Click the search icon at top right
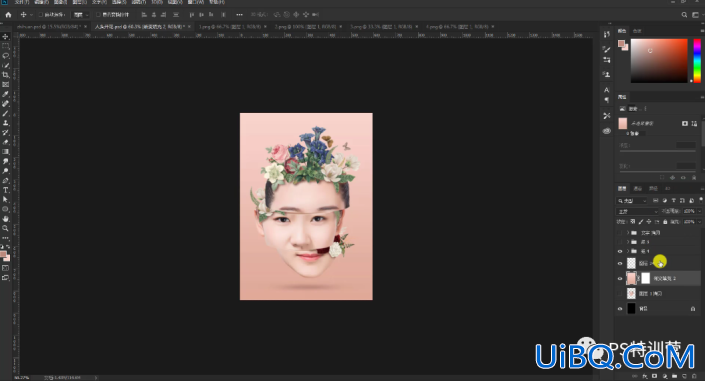The width and height of the screenshot is (705, 381). (684, 14)
